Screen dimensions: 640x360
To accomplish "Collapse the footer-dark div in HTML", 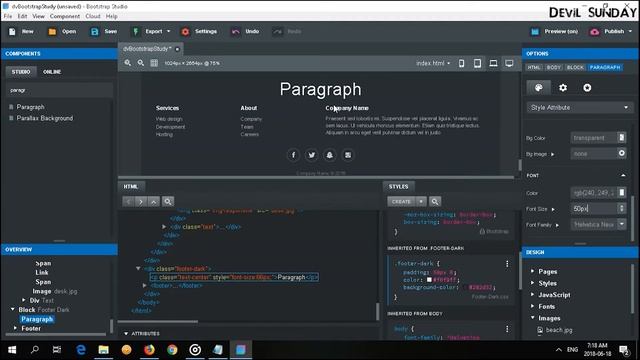I will click(138, 269).
